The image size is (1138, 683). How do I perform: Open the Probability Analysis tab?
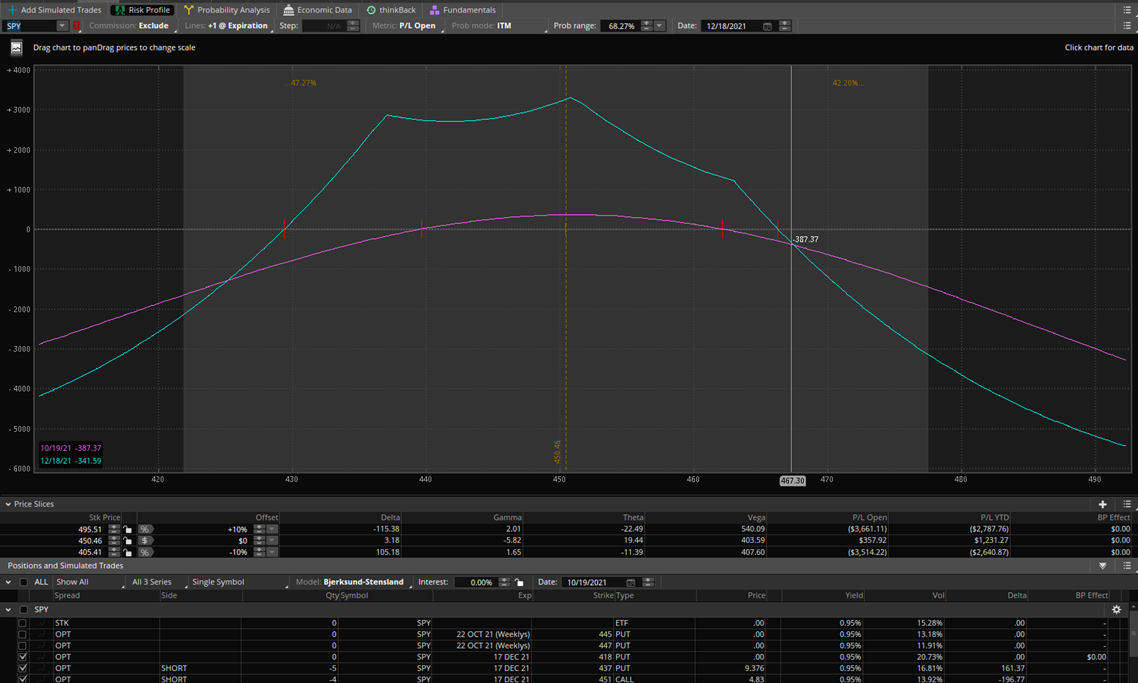point(226,10)
